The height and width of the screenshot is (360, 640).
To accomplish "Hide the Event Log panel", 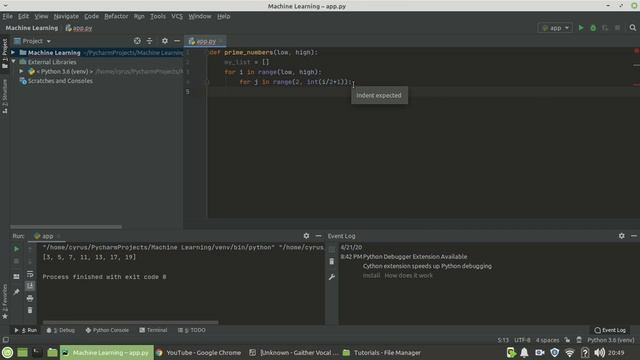I will pyautogui.click(x=633, y=236).
